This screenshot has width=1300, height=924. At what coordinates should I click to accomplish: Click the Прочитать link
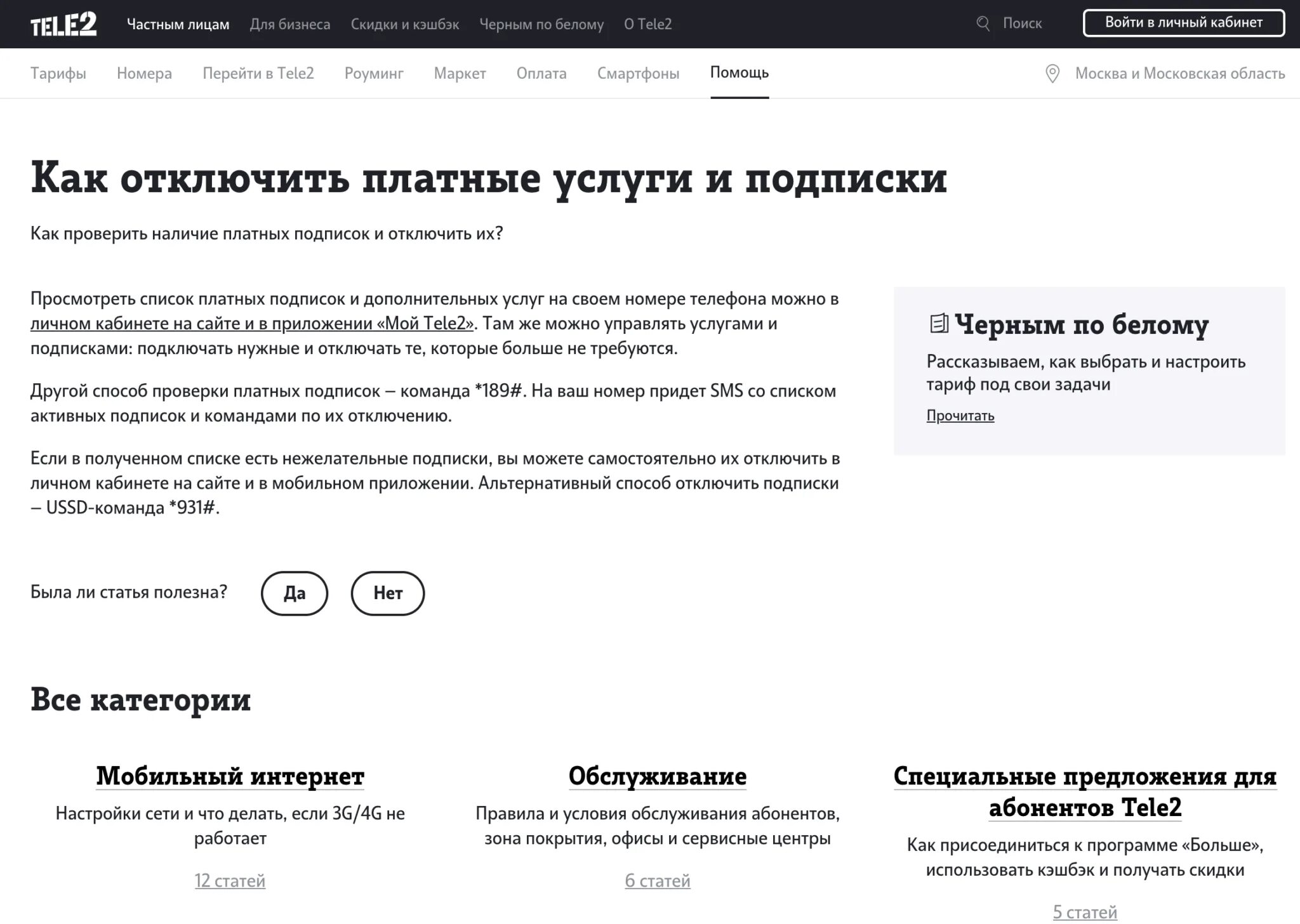point(960,416)
